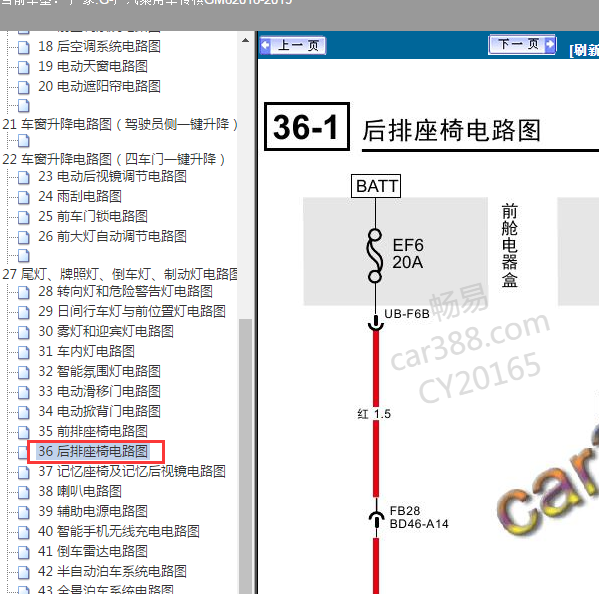Viewport: 599px width, 594px height.
Task: Click document icon beside 32 智能氛围灯电路图
Action: pyautogui.click(x=24, y=372)
